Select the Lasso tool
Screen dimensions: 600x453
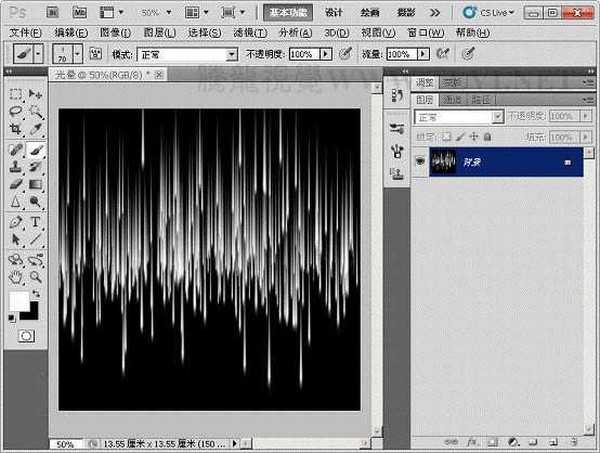coord(16,112)
